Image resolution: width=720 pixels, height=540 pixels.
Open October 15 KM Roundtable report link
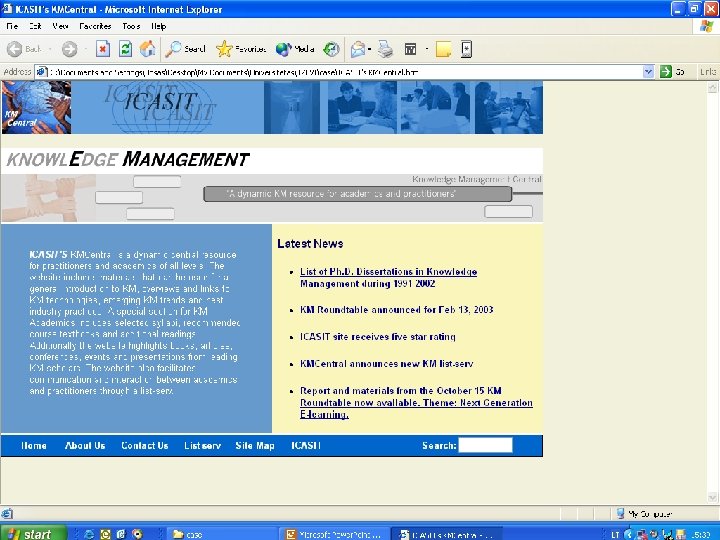pyautogui.click(x=416, y=402)
